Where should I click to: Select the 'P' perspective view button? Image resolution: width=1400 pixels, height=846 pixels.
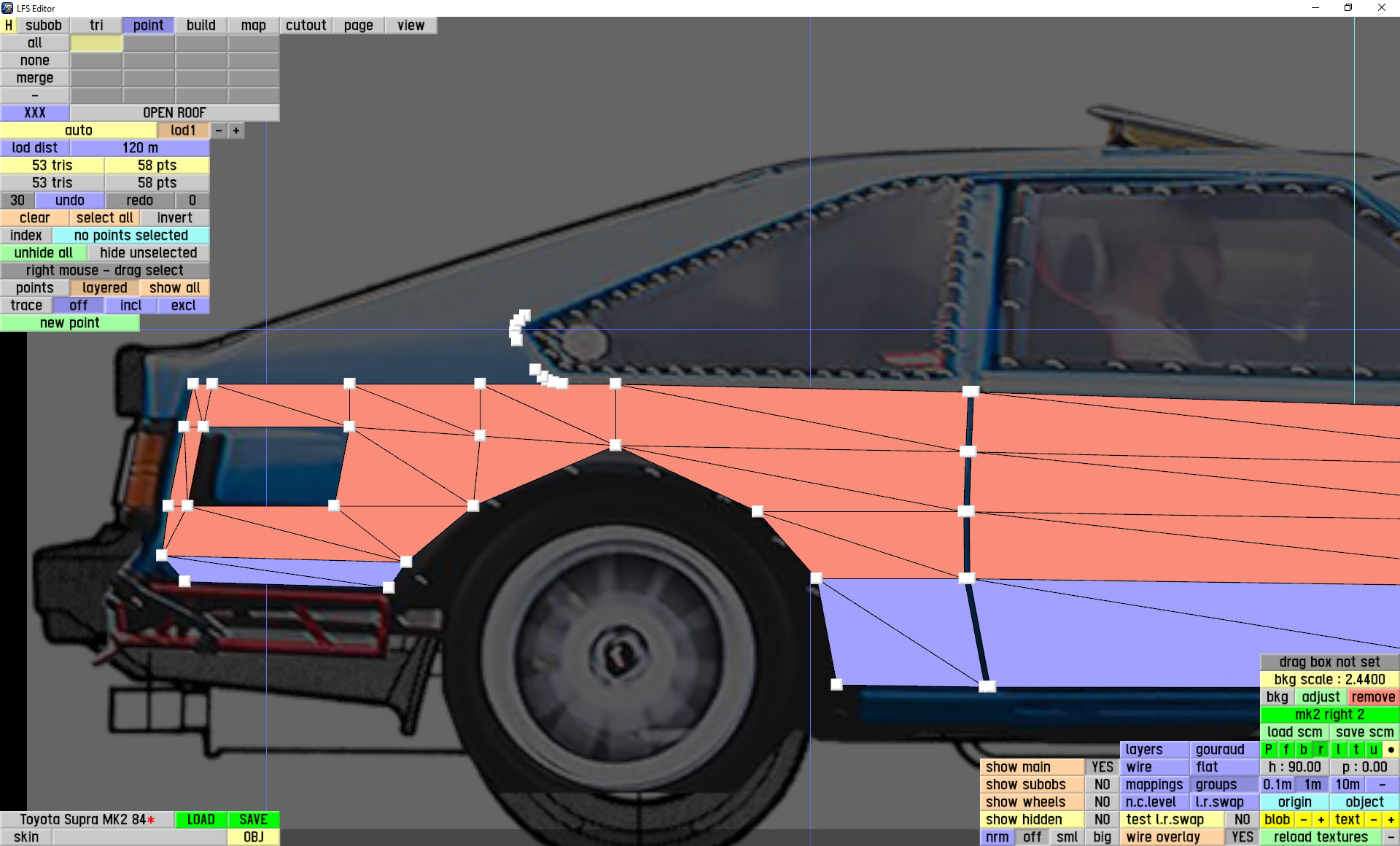1269,749
